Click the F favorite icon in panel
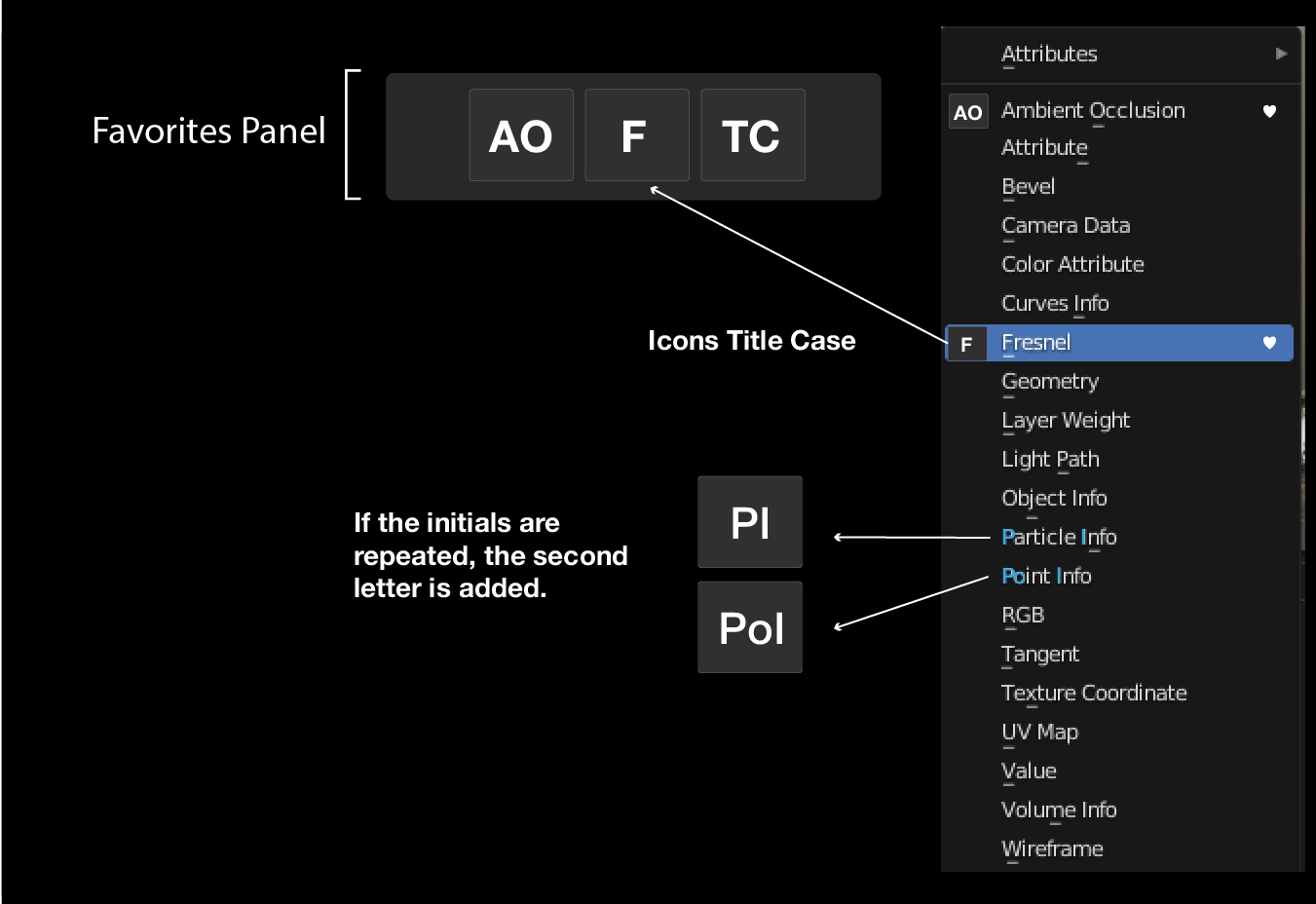The width and height of the screenshot is (1316, 904). point(637,135)
